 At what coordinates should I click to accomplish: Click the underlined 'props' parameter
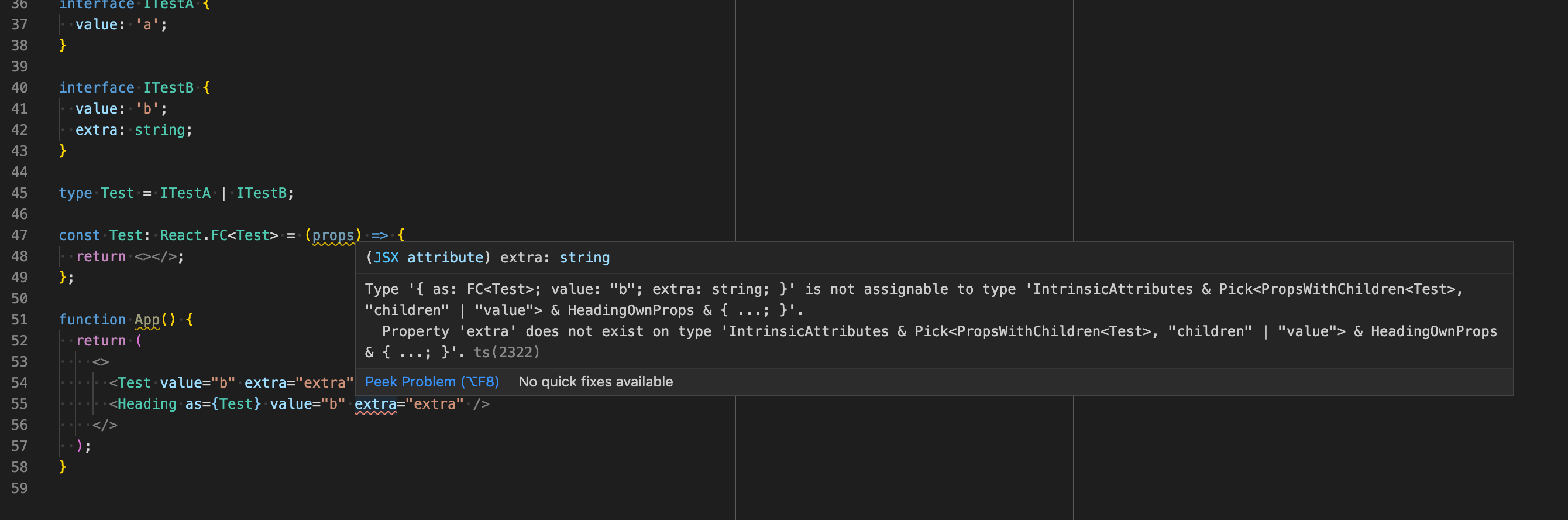(x=333, y=235)
